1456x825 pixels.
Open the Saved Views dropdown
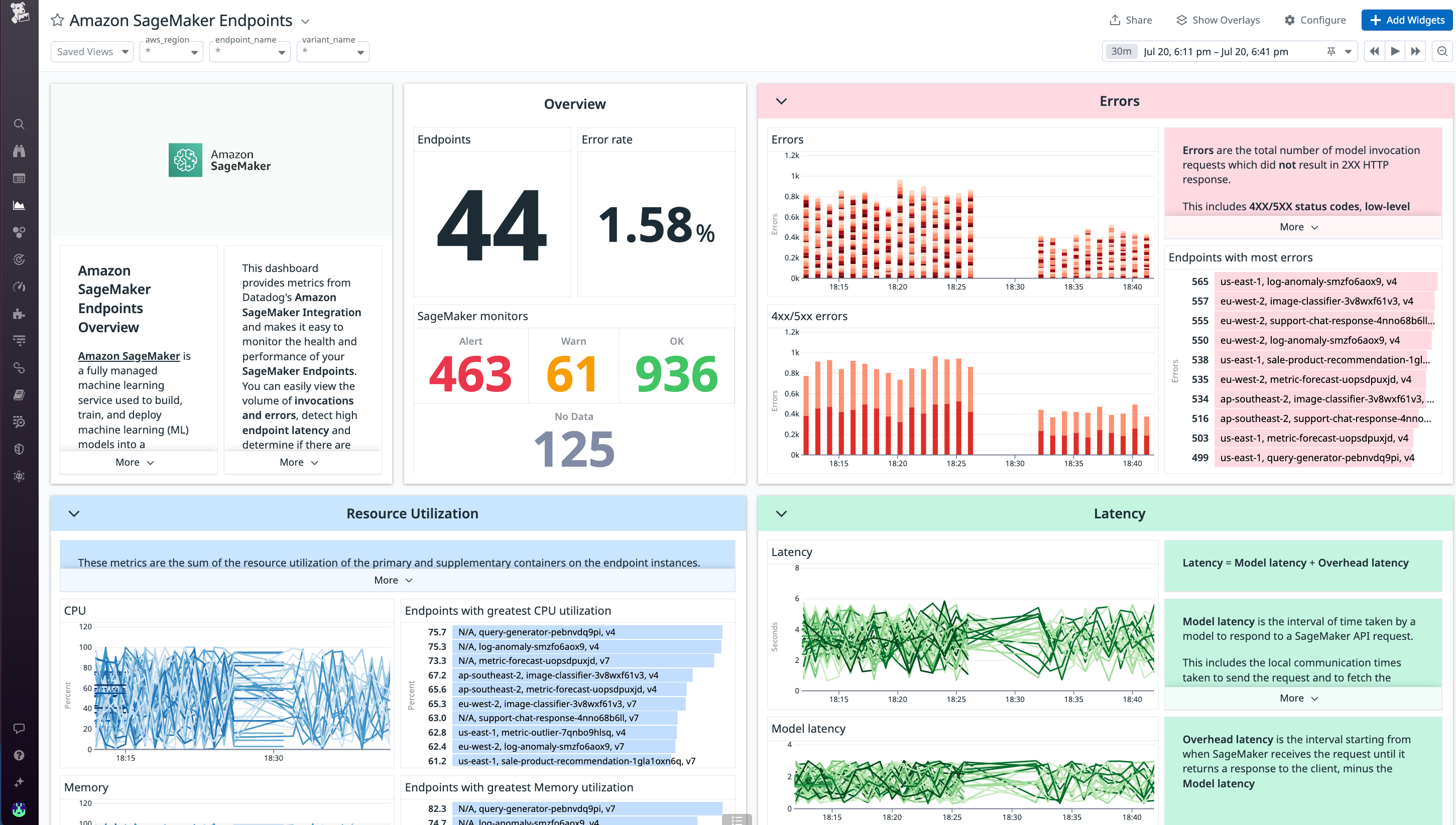coord(91,51)
